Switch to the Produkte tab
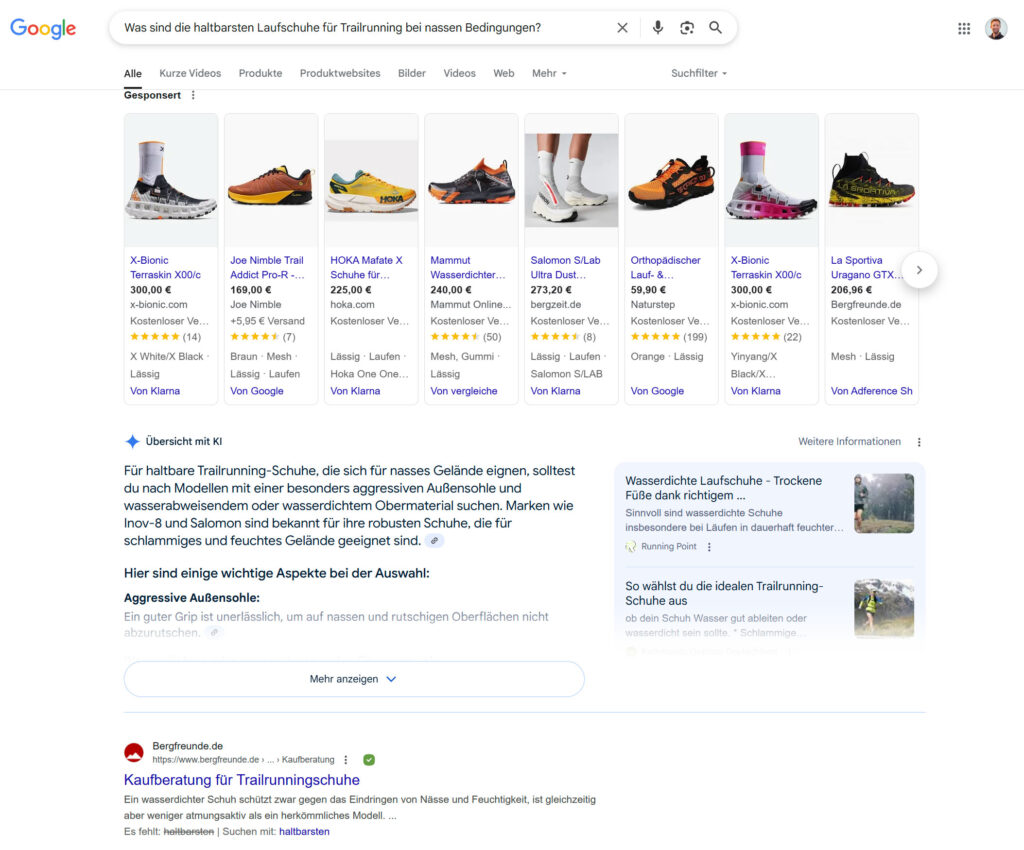Viewport: 1024px width, 850px height. pos(261,73)
